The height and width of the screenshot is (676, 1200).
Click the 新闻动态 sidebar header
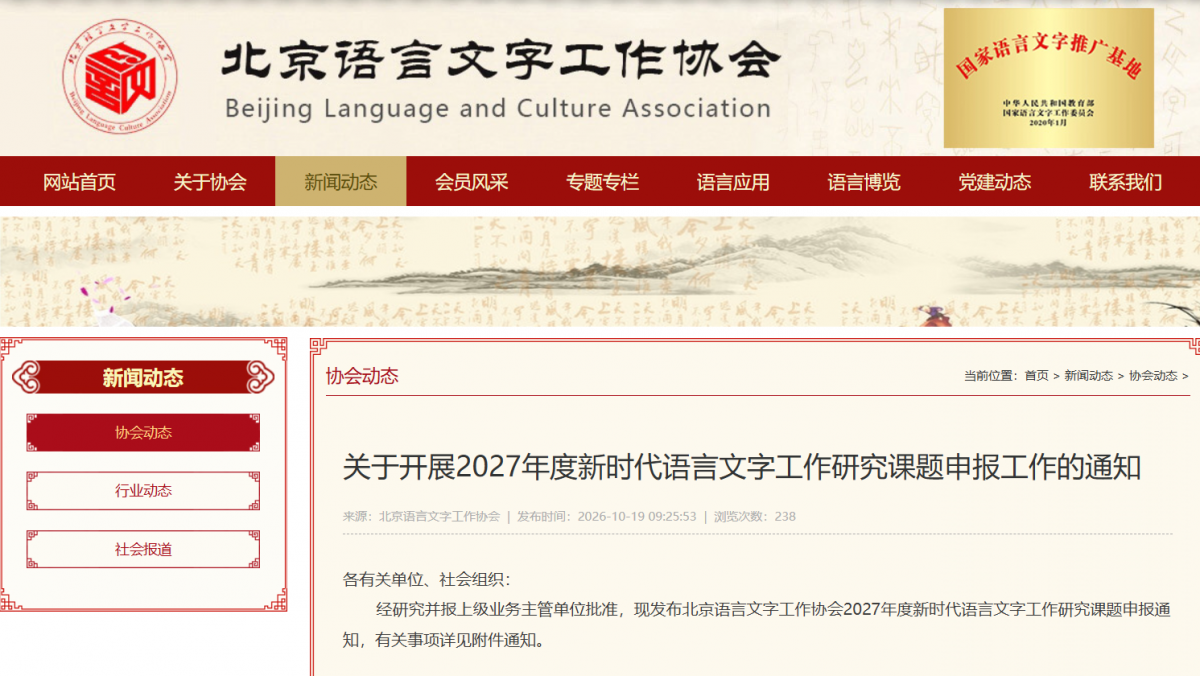point(143,378)
